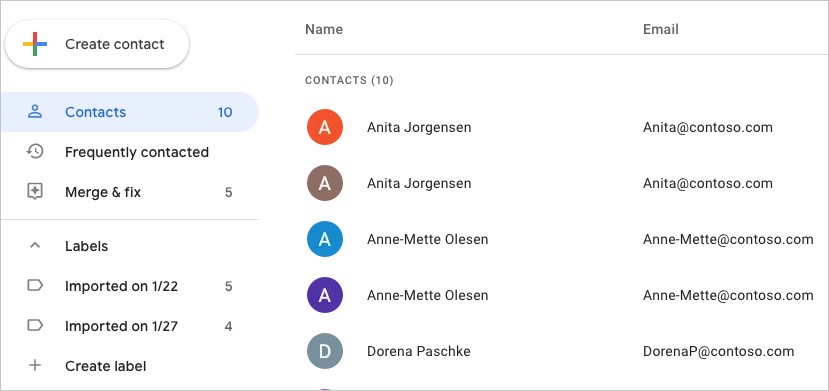This screenshot has height=391, width=829.
Task: Open DorenaP@contoso.com email entry
Action: coord(719,351)
